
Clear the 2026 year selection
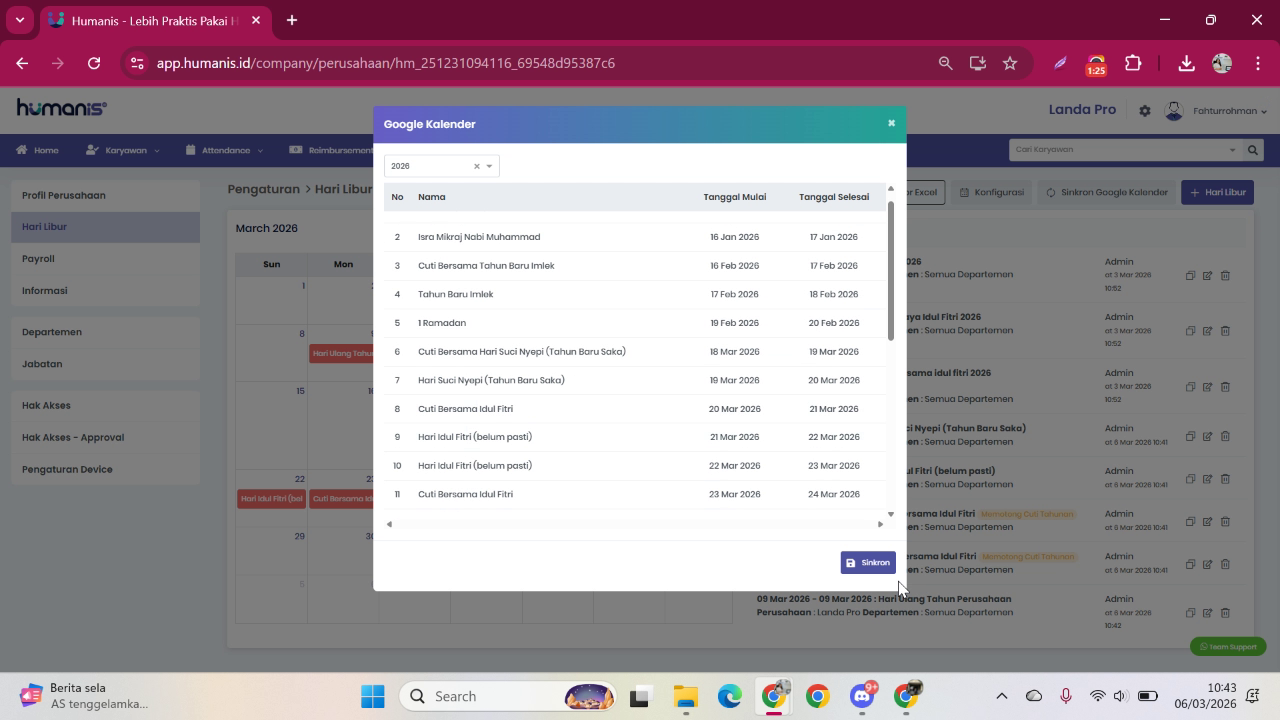[476, 166]
